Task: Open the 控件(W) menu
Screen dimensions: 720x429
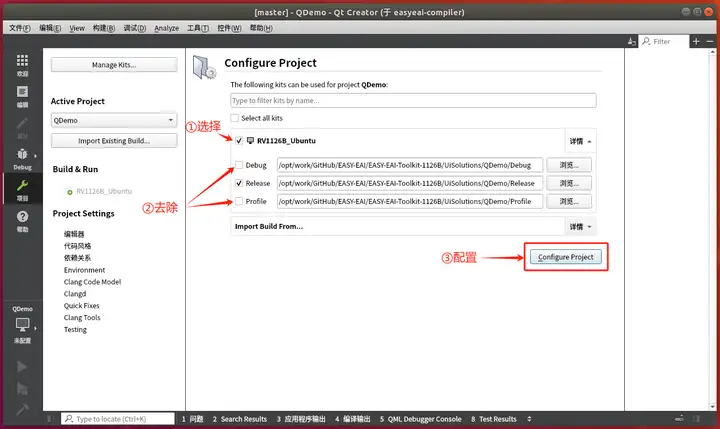Action: click(x=229, y=28)
